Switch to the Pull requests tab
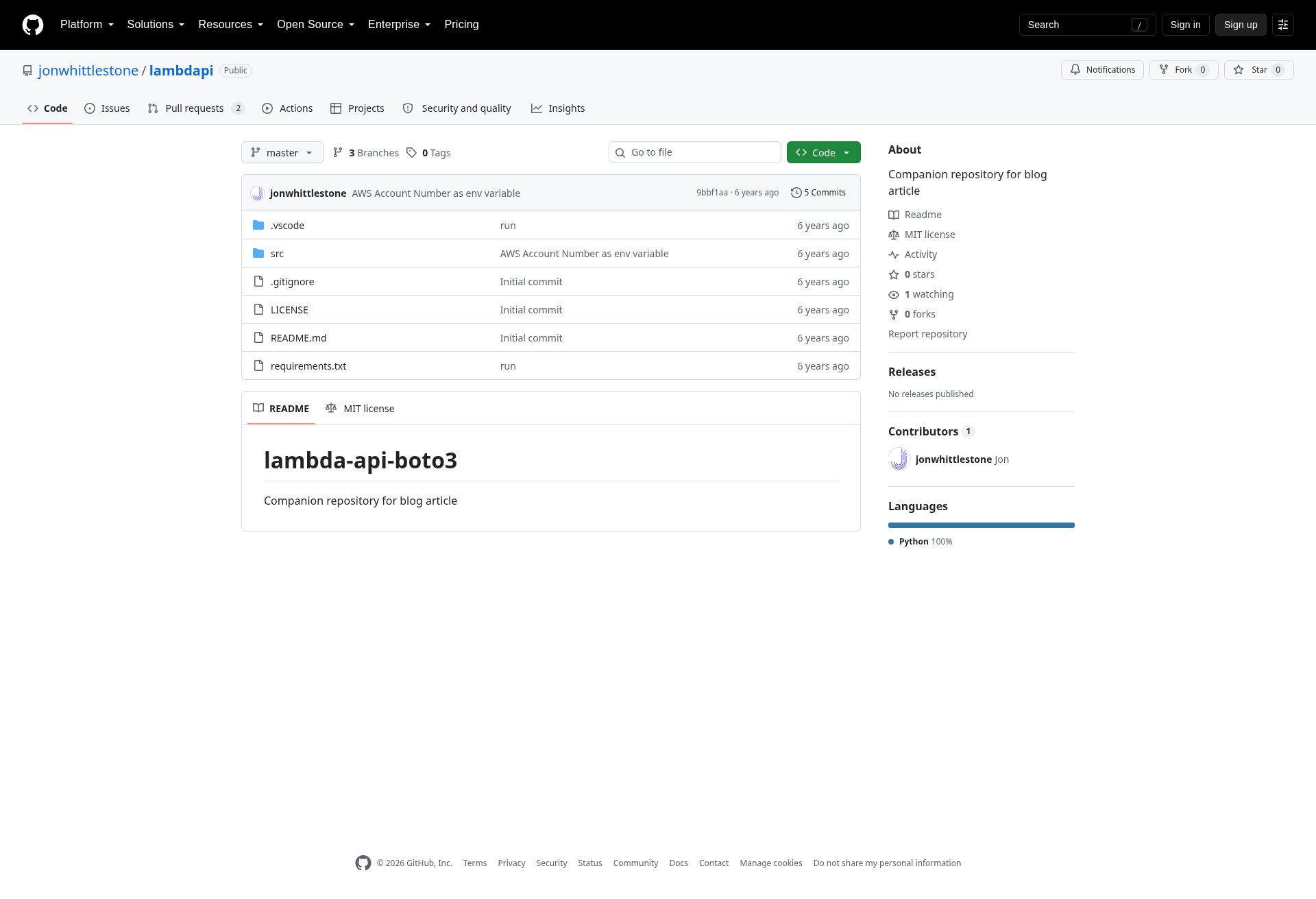 click(195, 108)
